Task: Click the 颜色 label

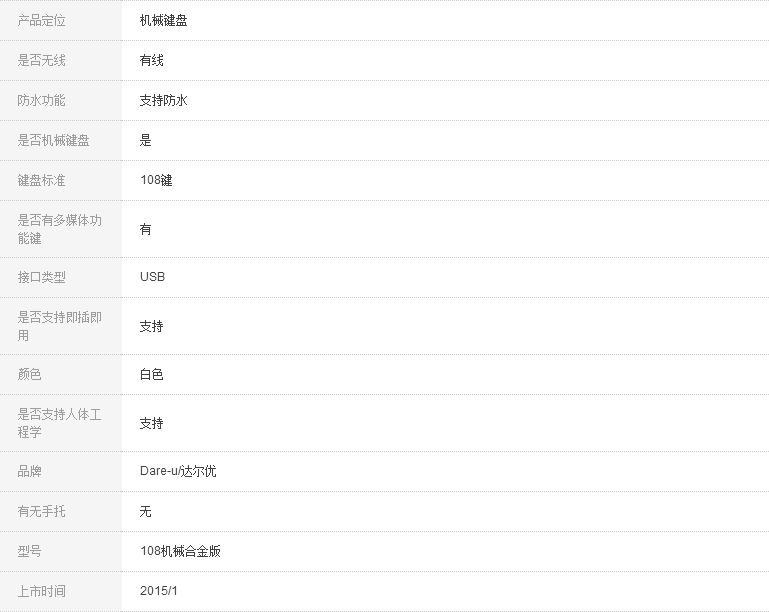Action: (30, 374)
